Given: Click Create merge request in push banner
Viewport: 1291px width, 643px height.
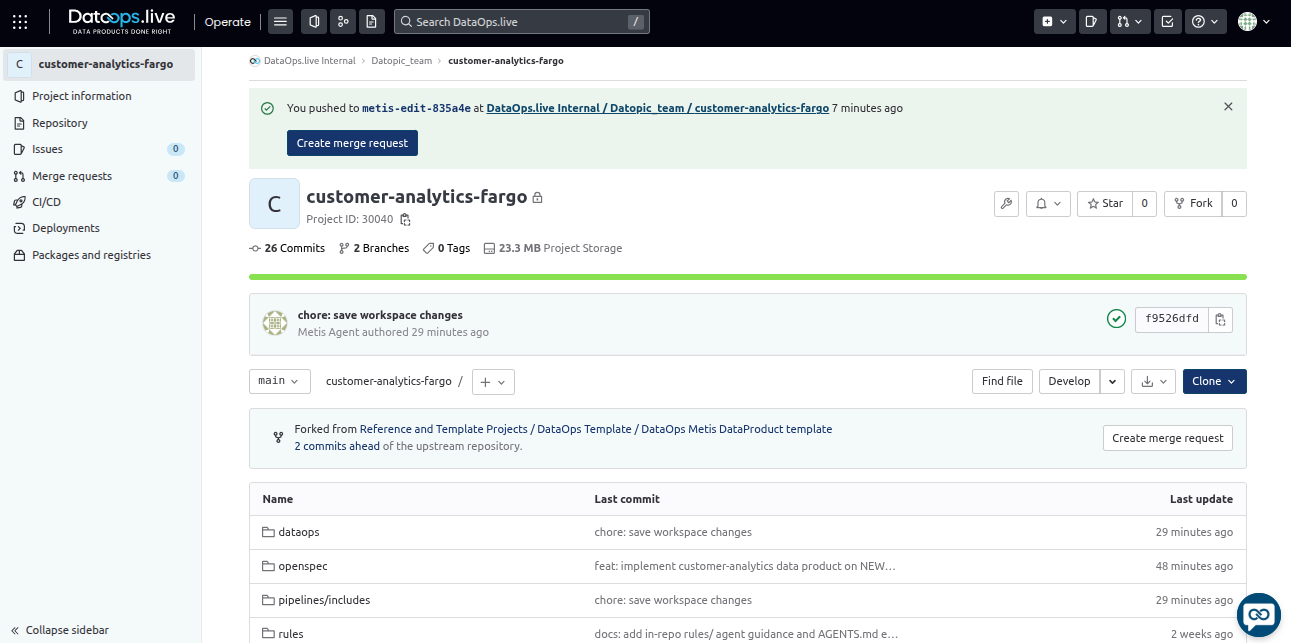Looking at the screenshot, I should (352, 143).
